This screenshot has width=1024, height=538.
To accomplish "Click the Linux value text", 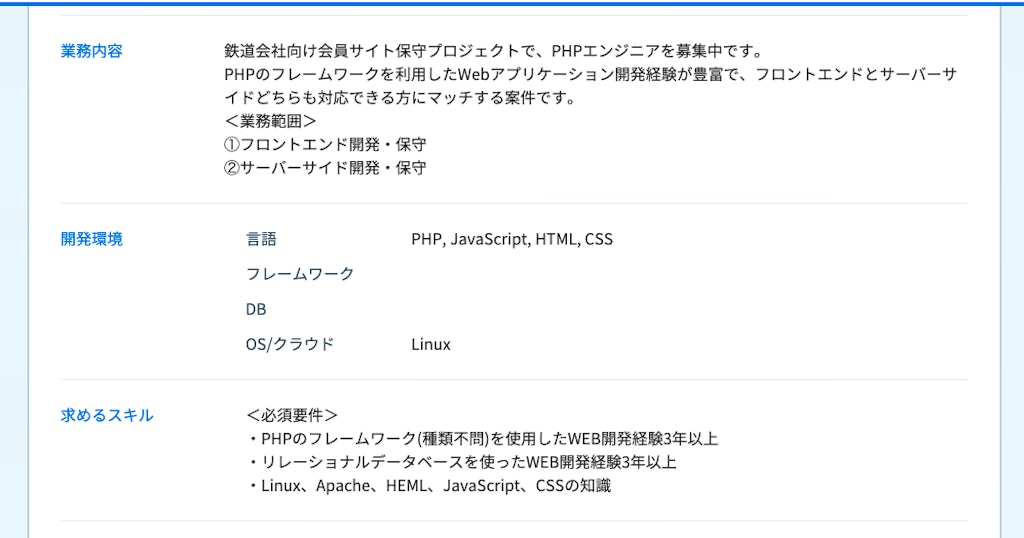I will point(431,344).
